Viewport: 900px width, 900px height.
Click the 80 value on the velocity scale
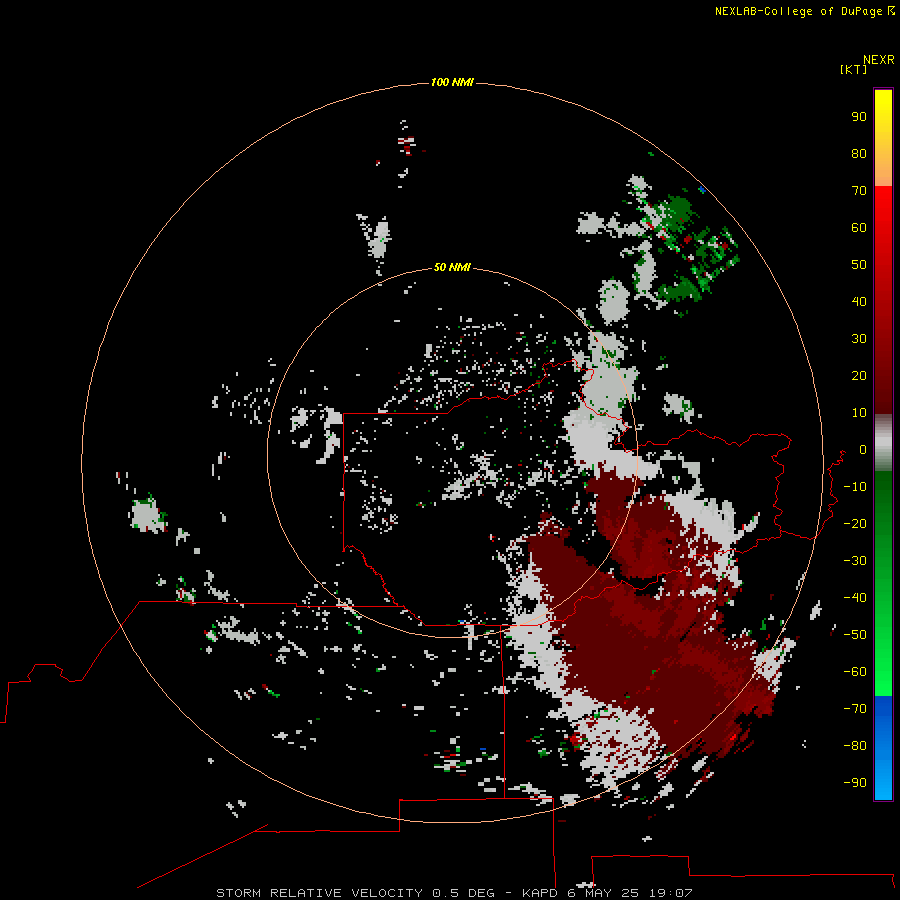(x=859, y=154)
